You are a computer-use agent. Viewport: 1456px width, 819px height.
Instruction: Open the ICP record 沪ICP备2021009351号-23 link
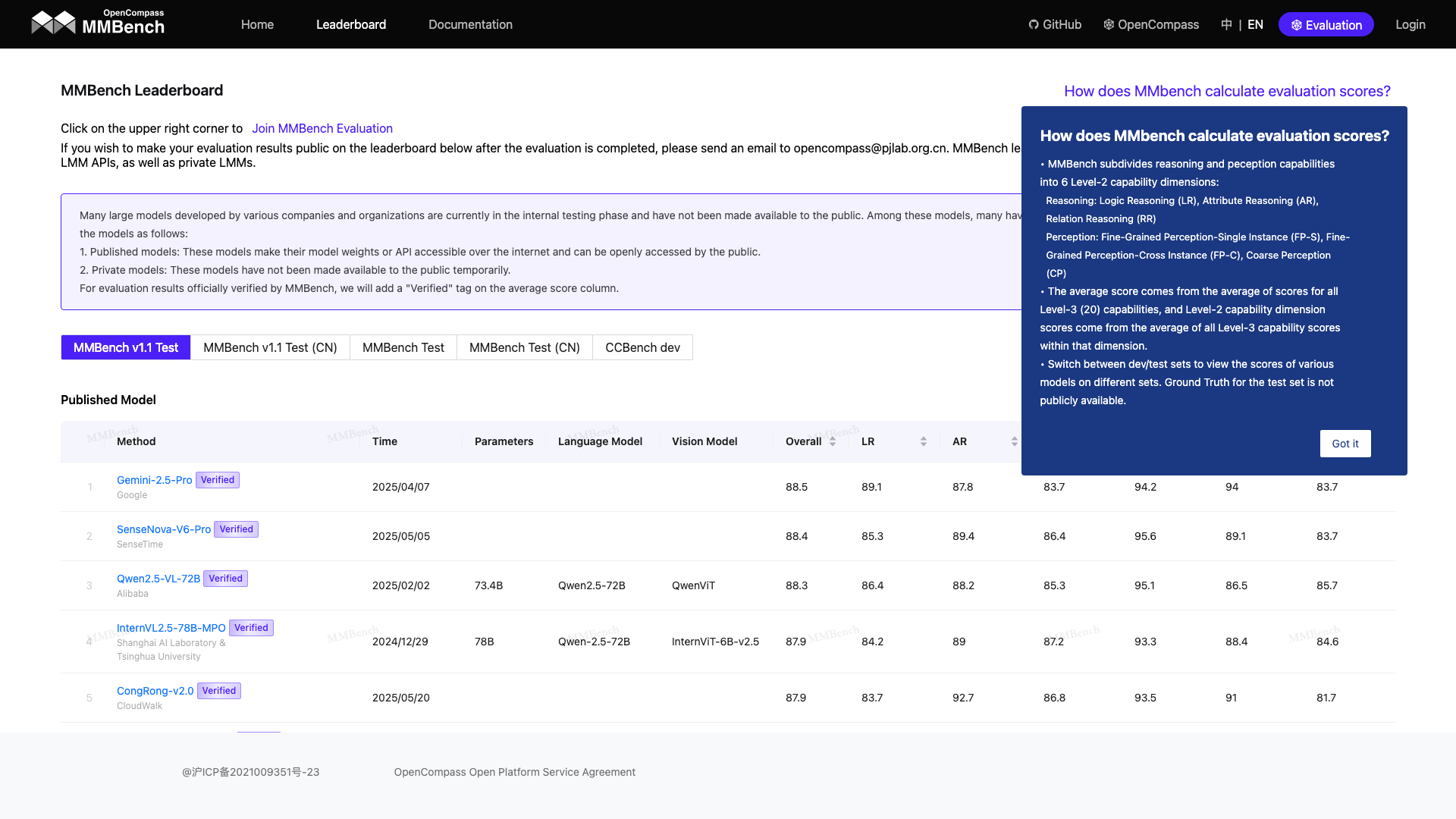click(x=251, y=772)
